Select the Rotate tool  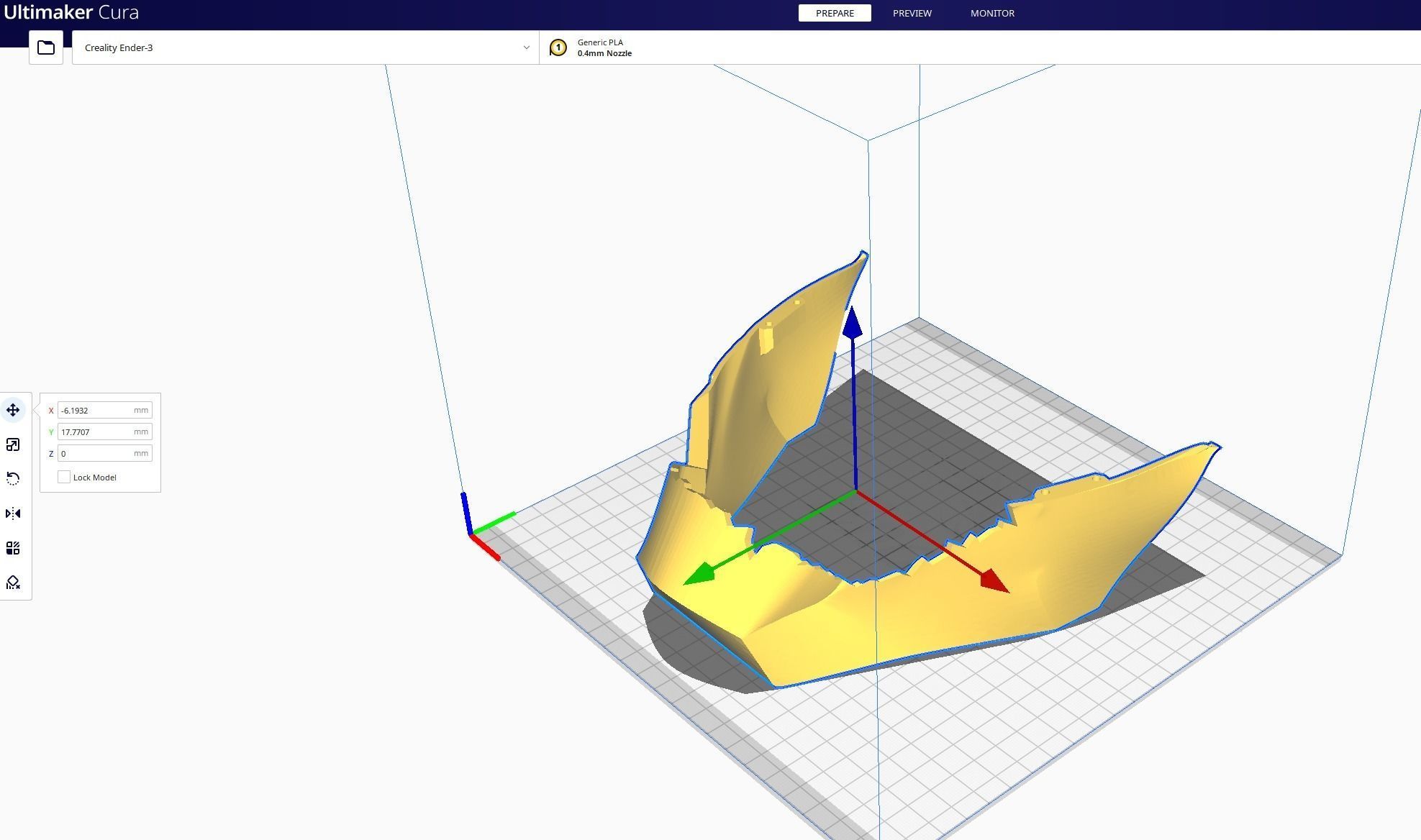(13, 479)
